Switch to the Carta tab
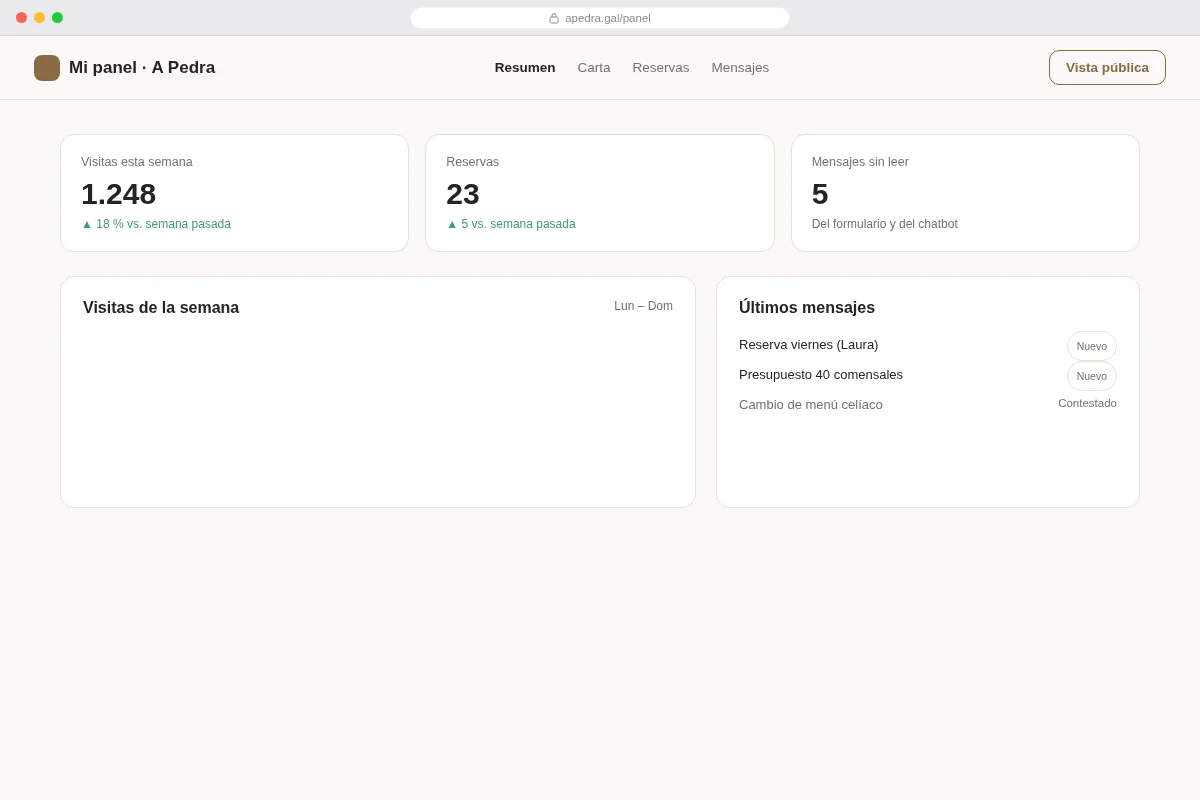 (594, 68)
